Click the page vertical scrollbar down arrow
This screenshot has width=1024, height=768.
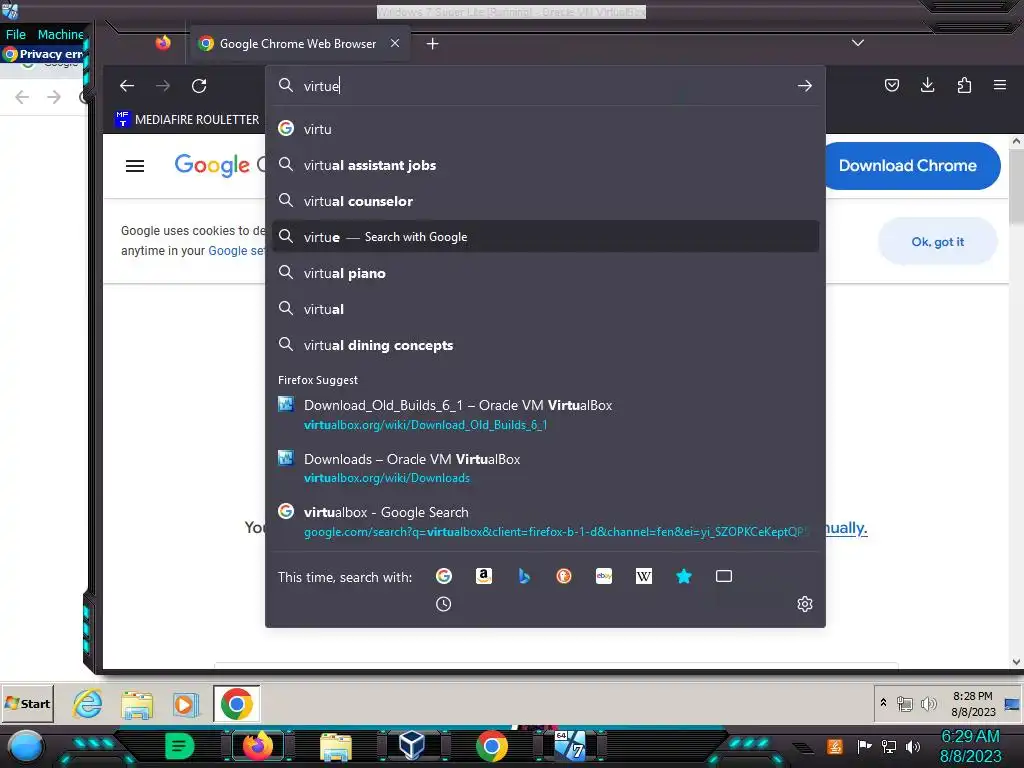pyautogui.click(x=1016, y=662)
